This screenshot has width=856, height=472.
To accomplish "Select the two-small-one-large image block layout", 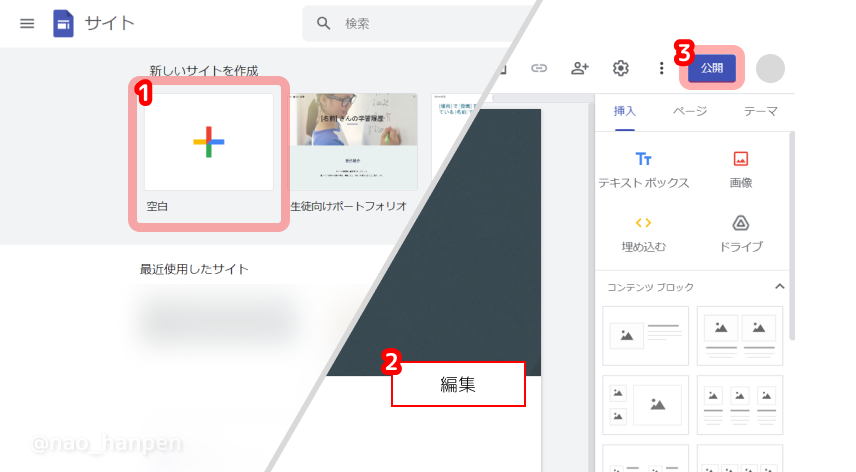I will pyautogui.click(x=645, y=405).
